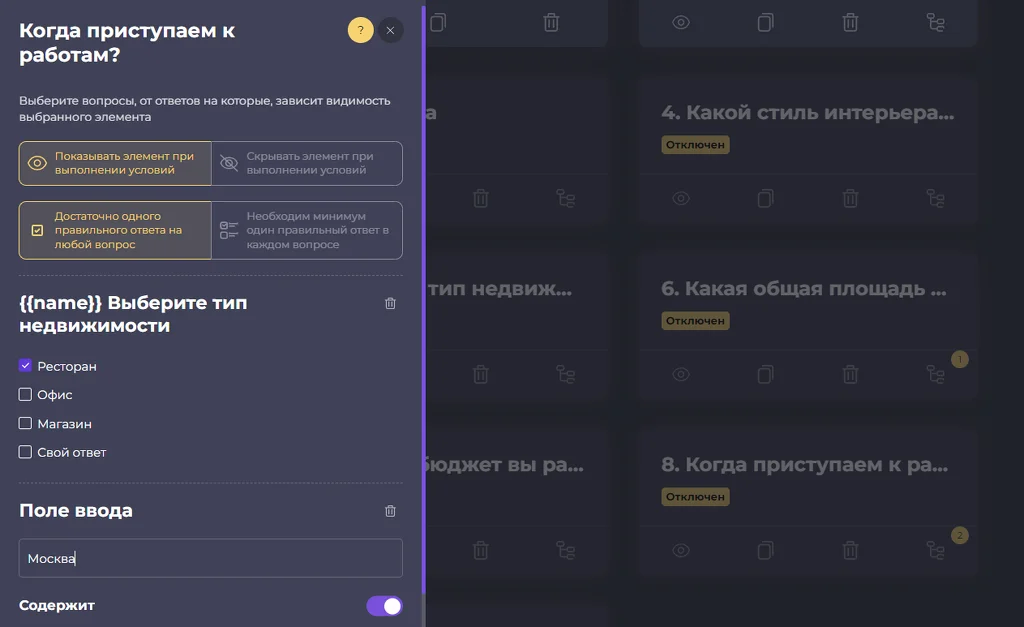Click the purple panel scrollbar
Image resolution: width=1024 pixels, height=627 pixels.
(424, 300)
